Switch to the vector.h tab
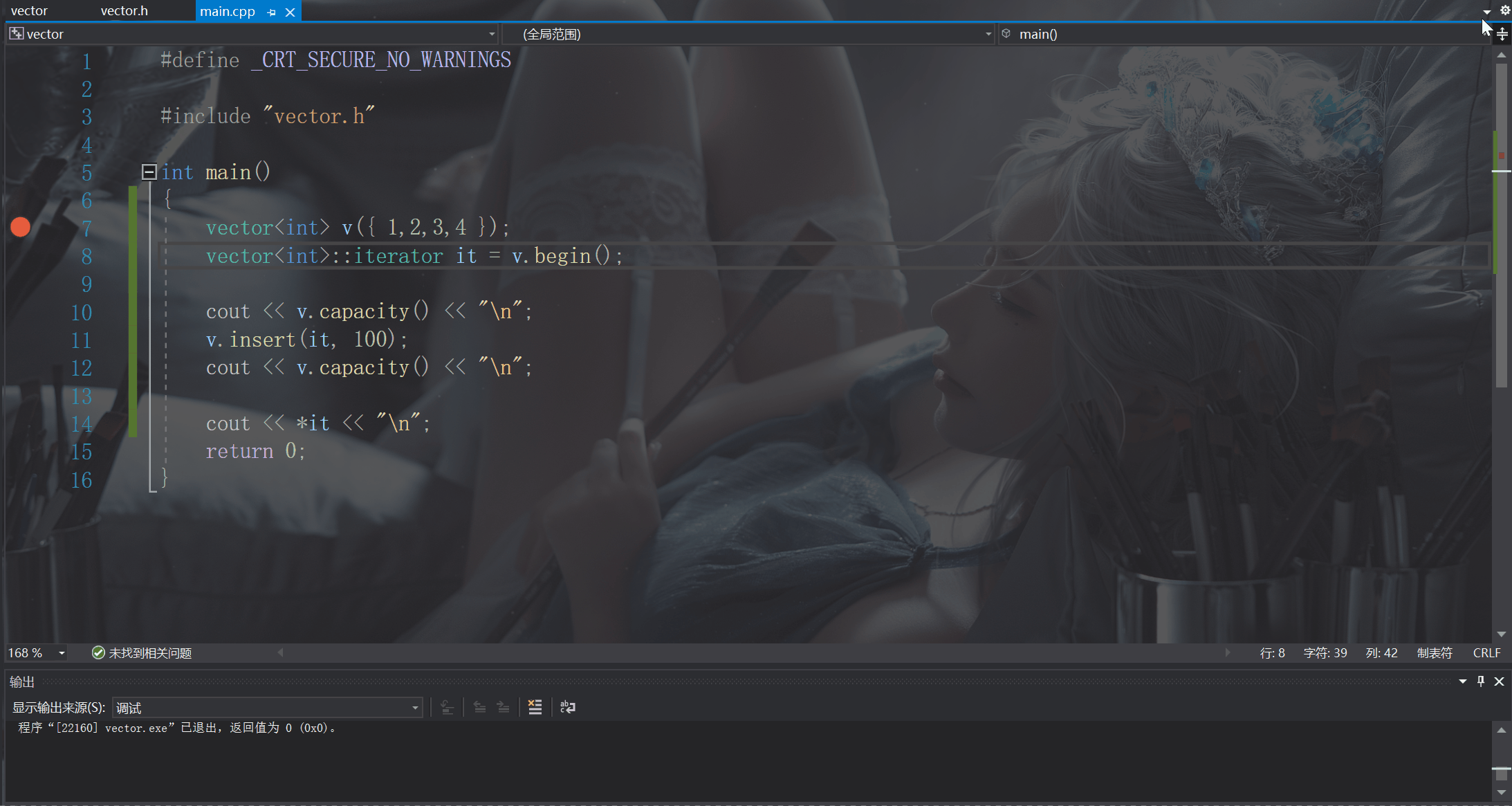 (125, 11)
